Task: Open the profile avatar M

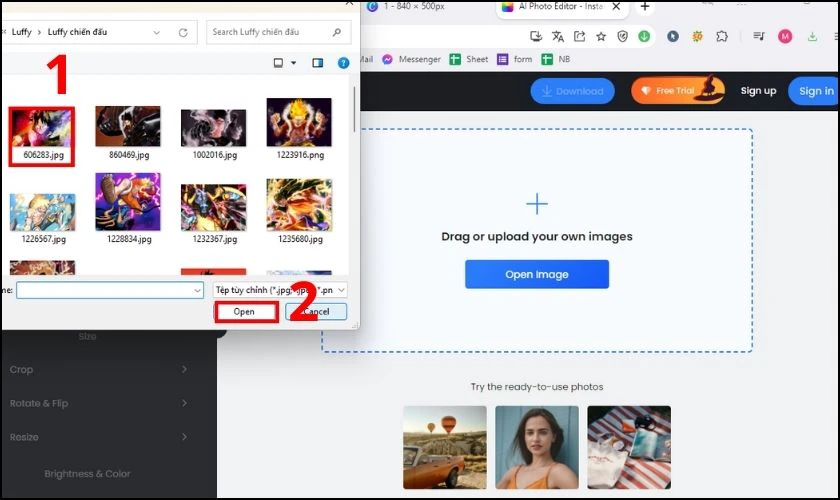Action: click(785, 36)
